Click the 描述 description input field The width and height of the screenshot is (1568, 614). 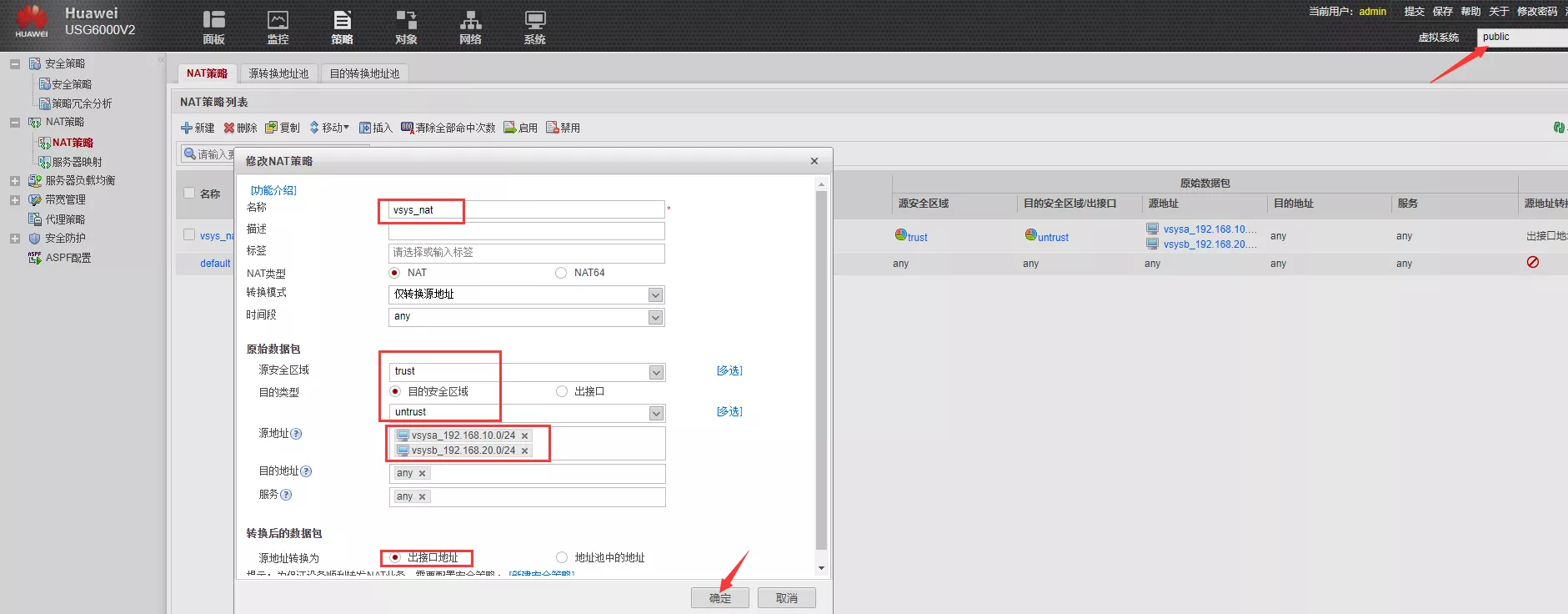(526, 230)
